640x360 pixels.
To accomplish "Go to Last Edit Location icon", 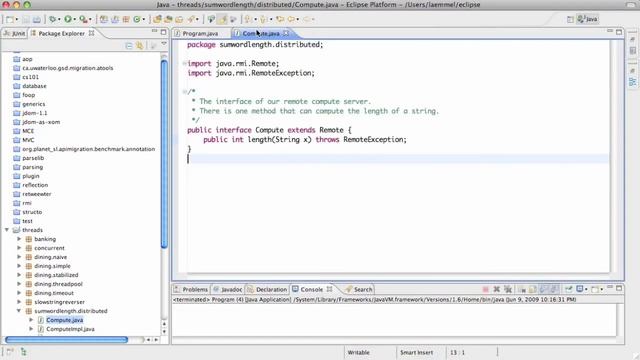I will pos(280,19).
